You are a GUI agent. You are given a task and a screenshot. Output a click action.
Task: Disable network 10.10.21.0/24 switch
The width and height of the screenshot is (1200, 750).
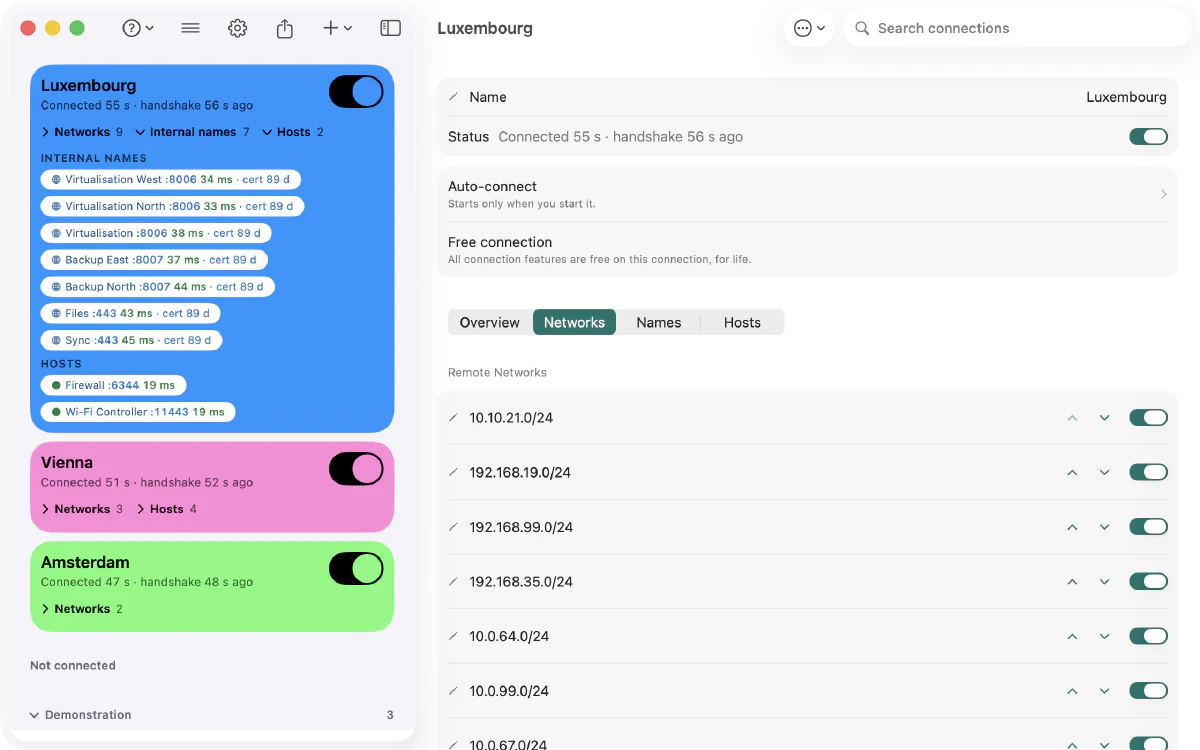(x=1148, y=418)
